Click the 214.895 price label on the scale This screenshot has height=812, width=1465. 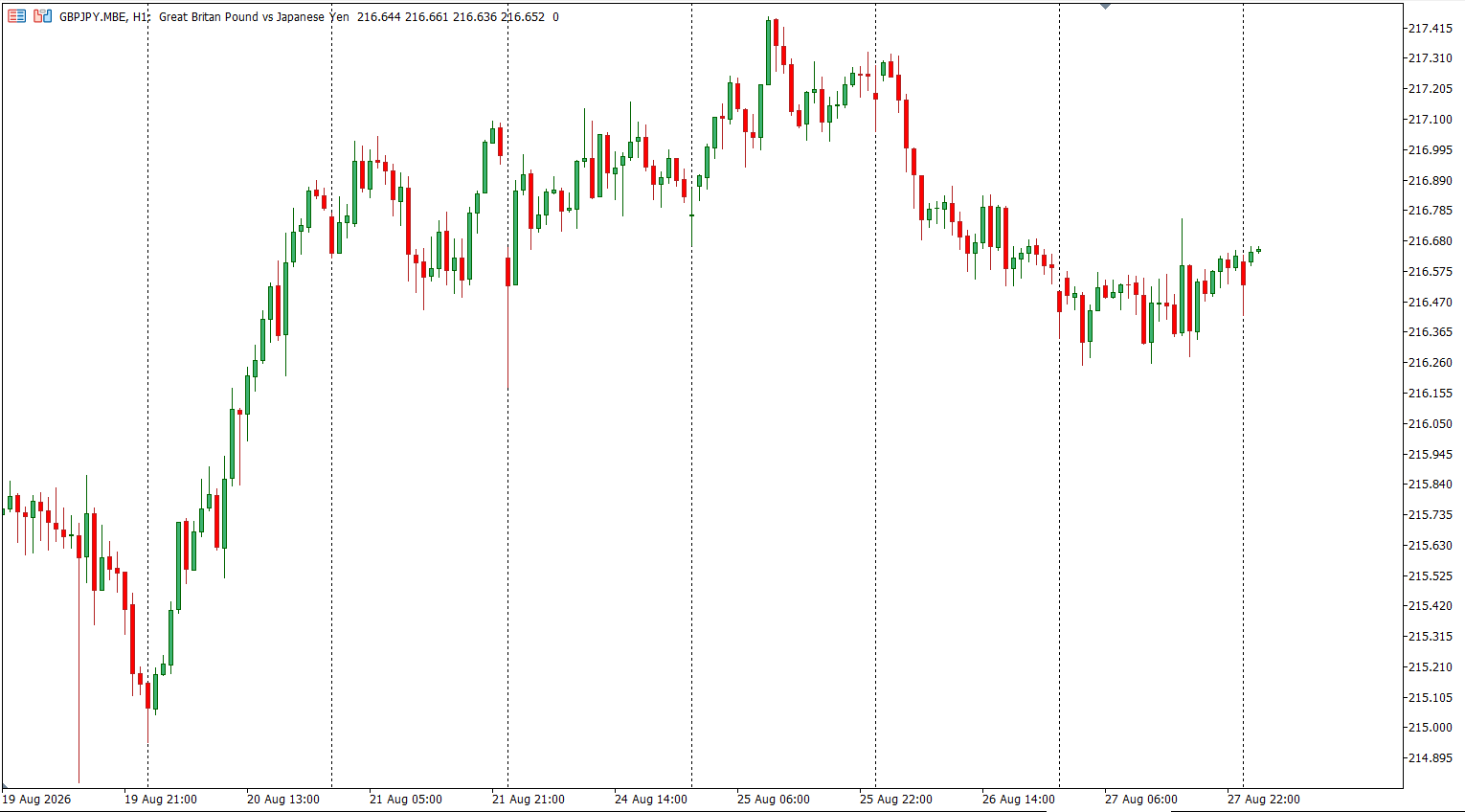coord(1429,758)
